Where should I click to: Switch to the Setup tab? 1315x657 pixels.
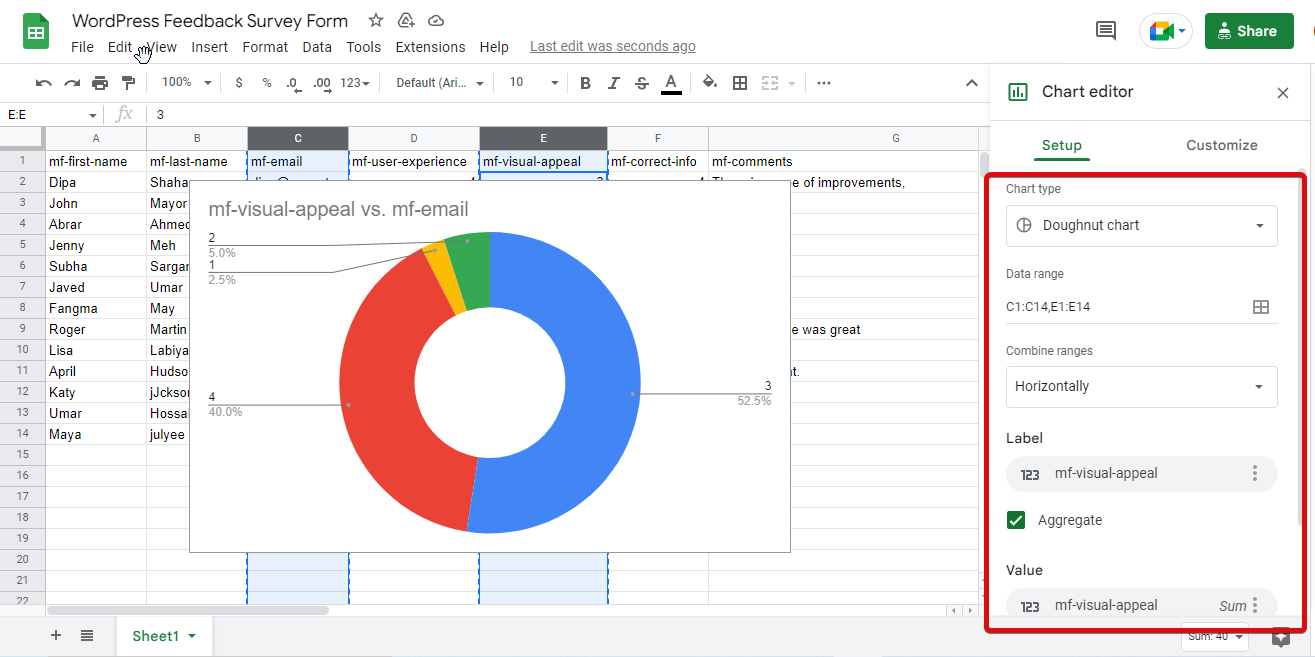pyautogui.click(x=1062, y=145)
